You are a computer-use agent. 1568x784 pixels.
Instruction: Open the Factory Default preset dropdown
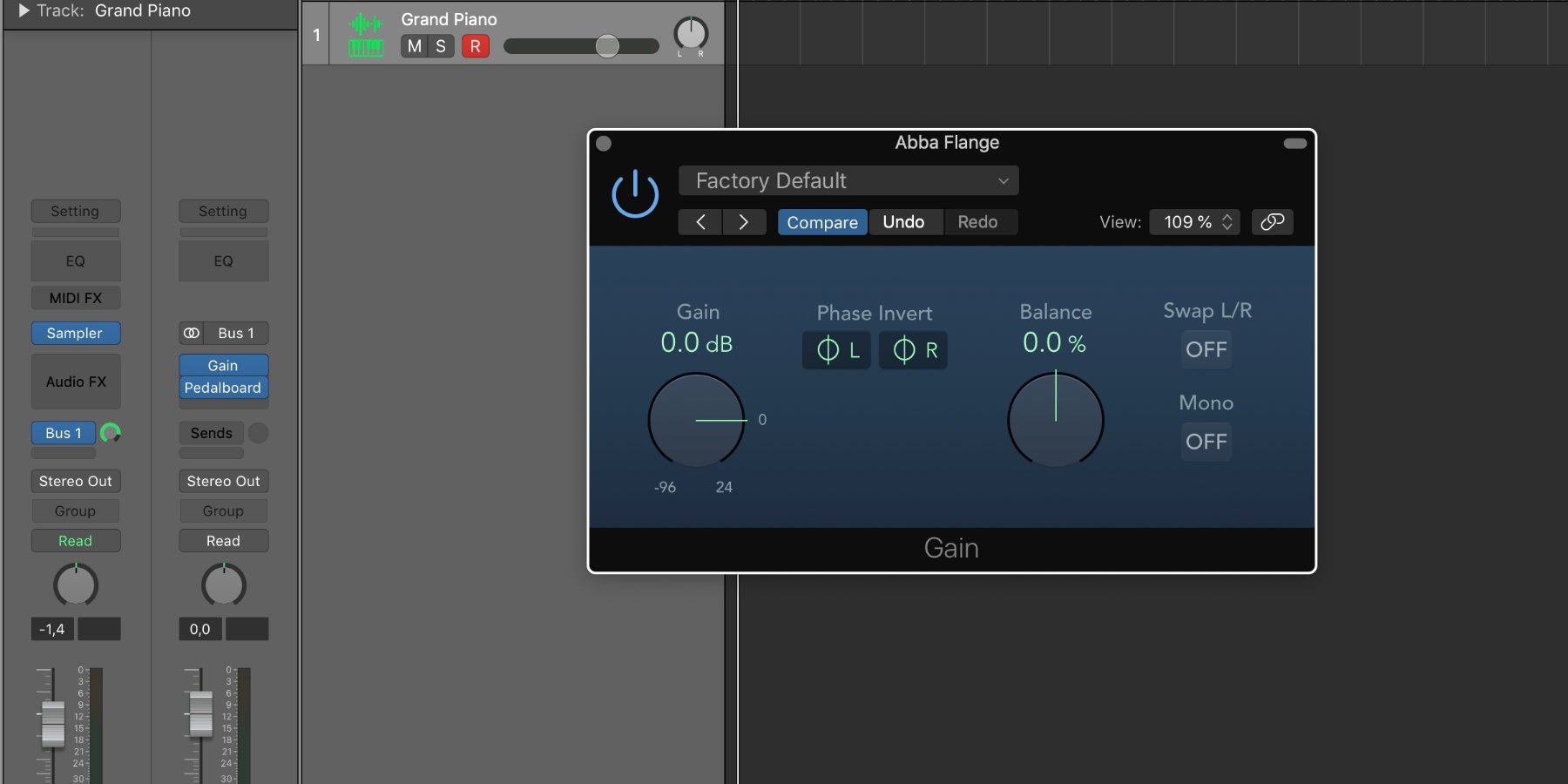tap(848, 180)
